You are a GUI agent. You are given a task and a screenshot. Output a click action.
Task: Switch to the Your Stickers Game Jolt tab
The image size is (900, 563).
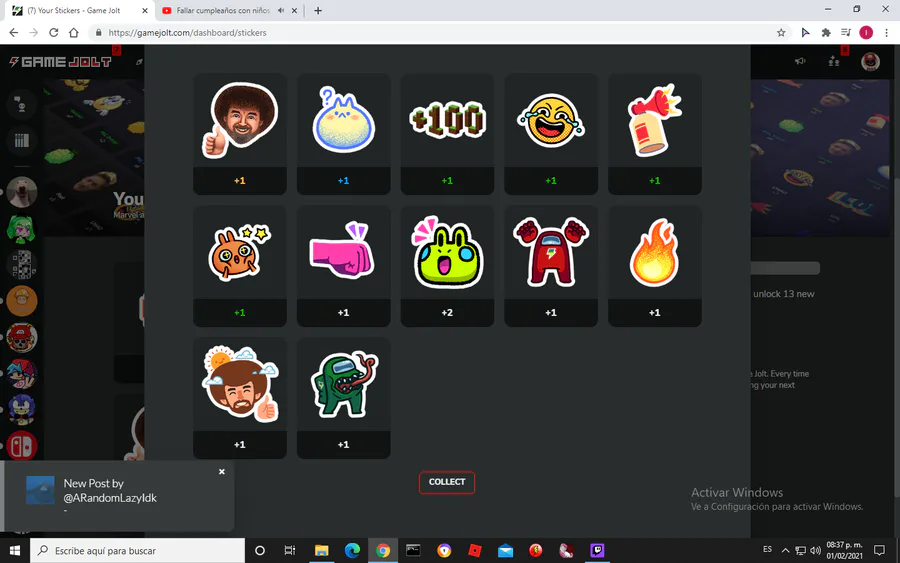point(79,10)
